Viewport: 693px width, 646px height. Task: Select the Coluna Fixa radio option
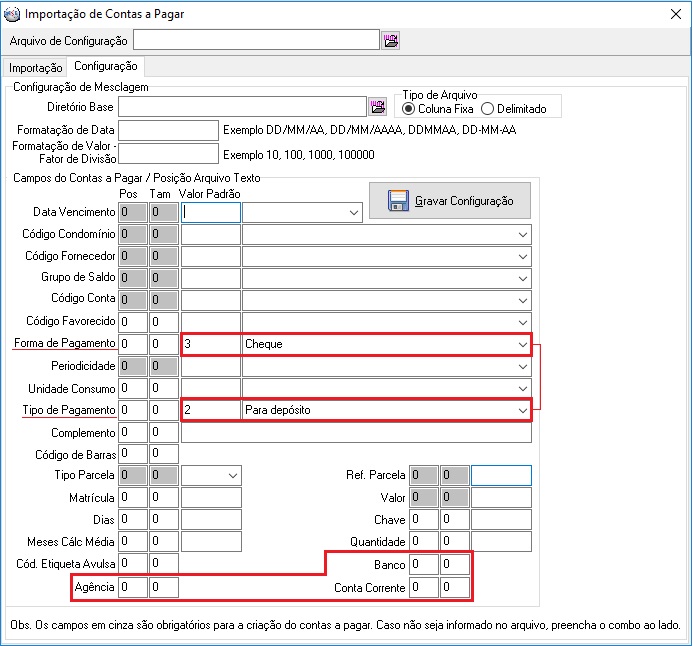pyautogui.click(x=408, y=108)
